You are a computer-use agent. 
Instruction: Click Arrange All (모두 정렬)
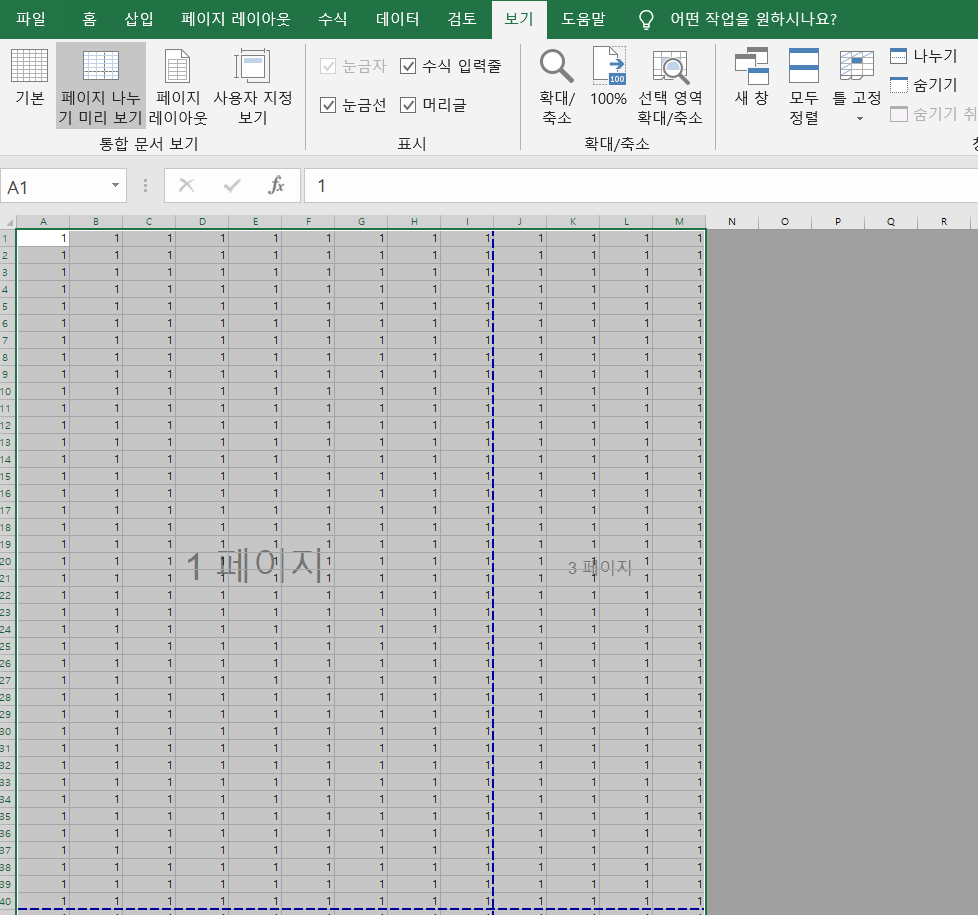[803, 86]
